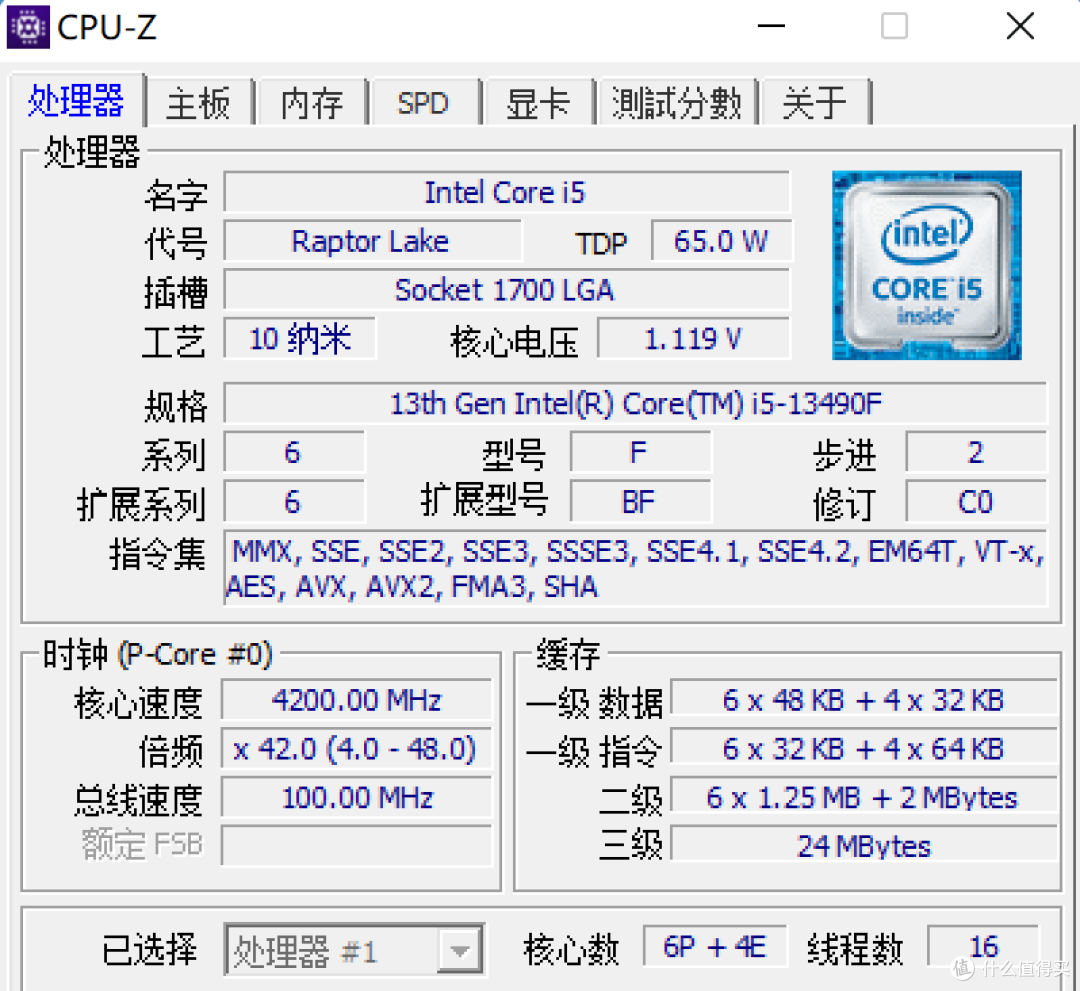Open the 测试分数 tab
The image size is (1080, 991).
[677, 102]
